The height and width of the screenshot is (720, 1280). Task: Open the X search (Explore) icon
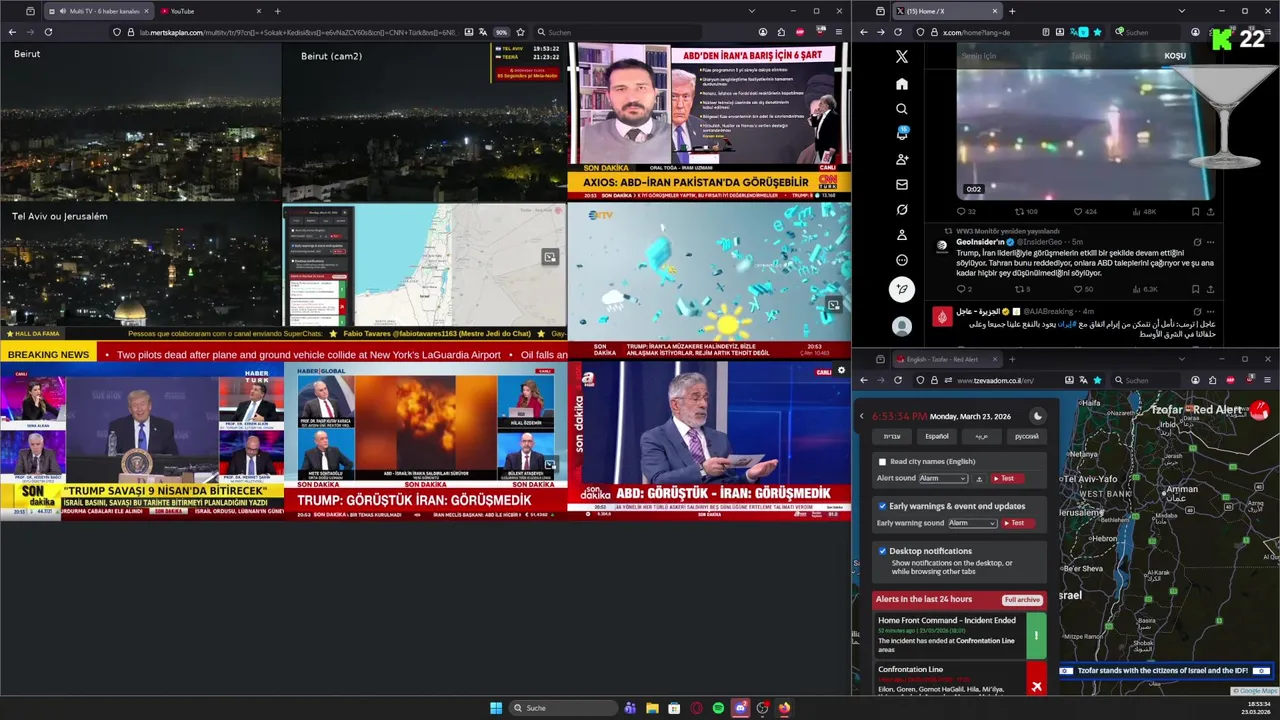click(901, 109)
